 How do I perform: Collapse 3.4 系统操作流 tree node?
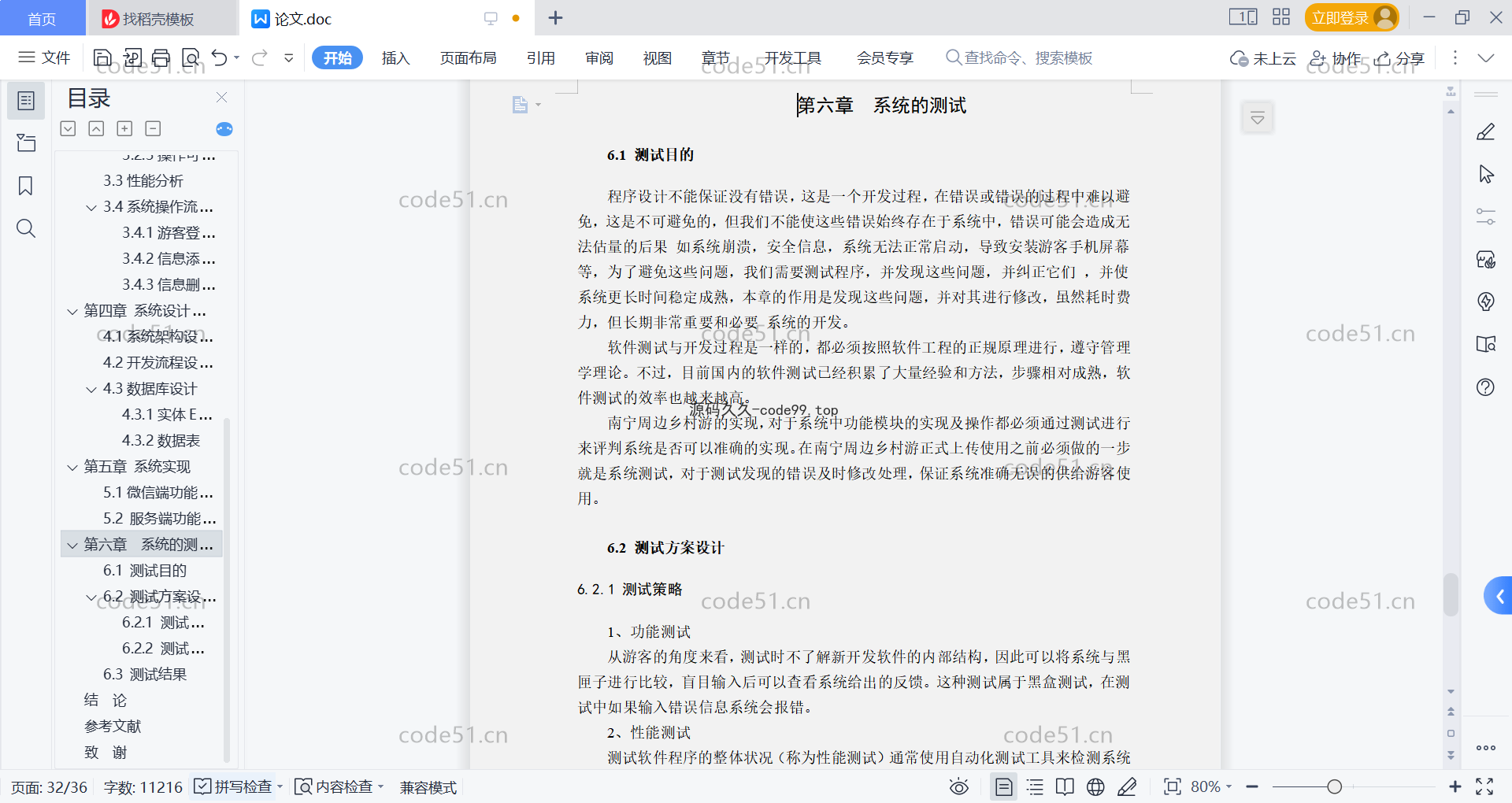pyautogui.click(x=91, y=208)
